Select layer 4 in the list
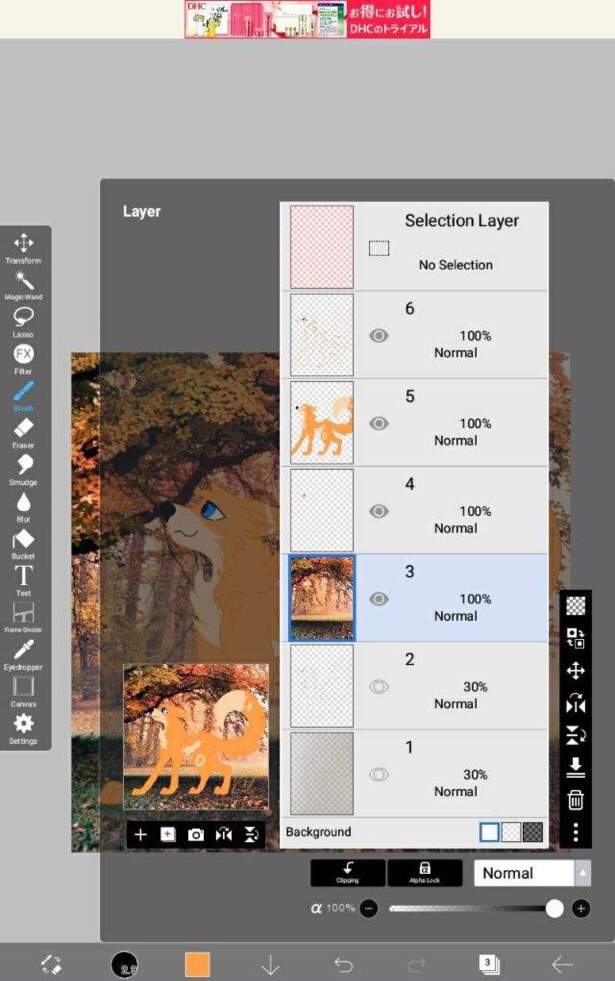Viewport: 615px width, 981px height. pos(414,510)
